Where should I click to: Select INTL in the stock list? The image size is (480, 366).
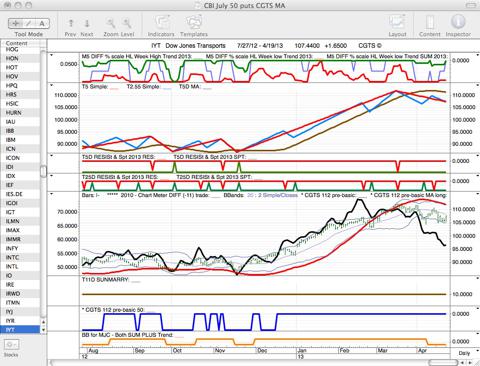click(20, 266)
